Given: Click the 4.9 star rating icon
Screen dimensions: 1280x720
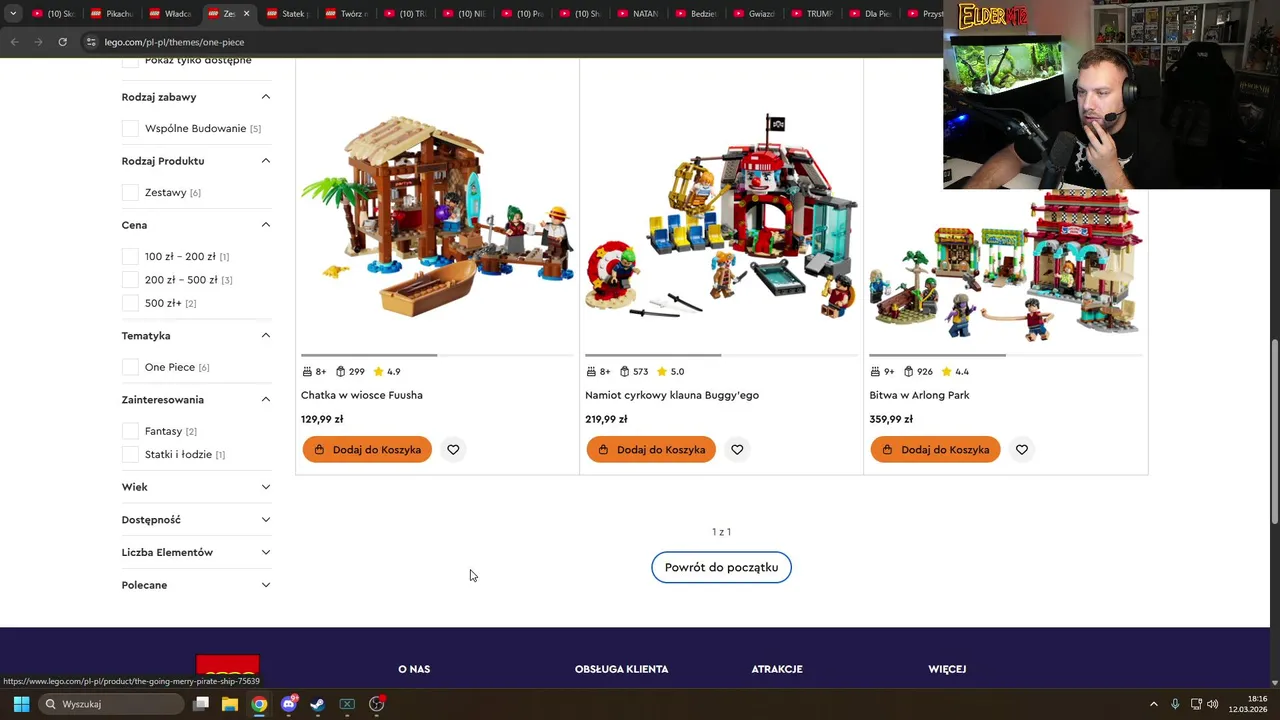Looking at the screenshot, I should click(x=379, y=372).
